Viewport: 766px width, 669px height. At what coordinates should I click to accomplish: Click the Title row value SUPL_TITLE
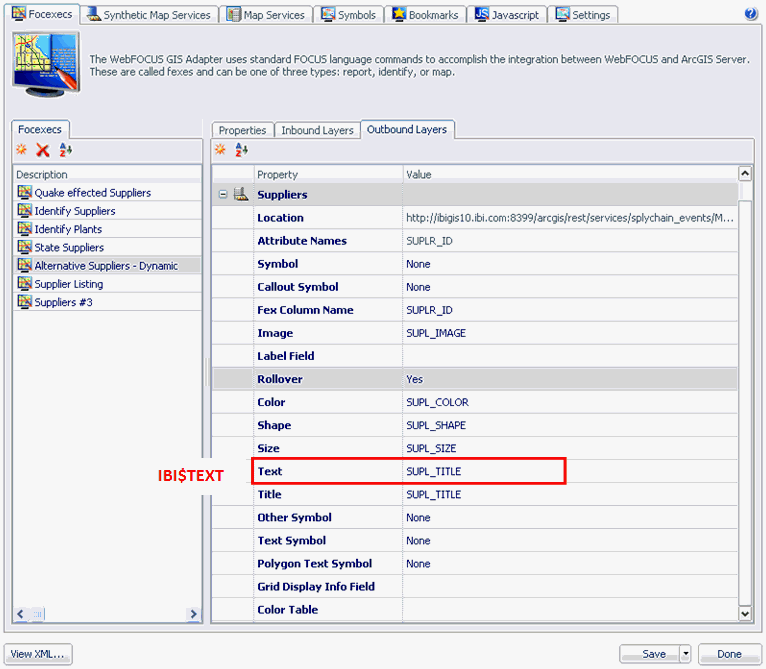tap(570, 494)
